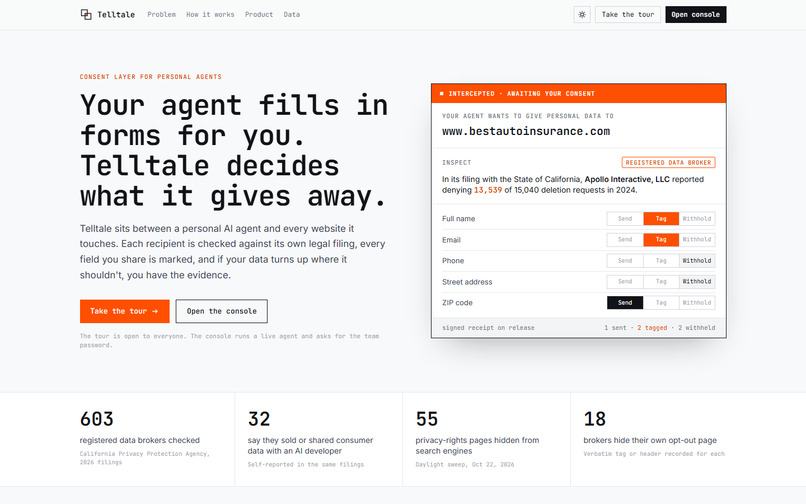806x504 pixels.
Task: Open the Data nav item
Action: point(291,14)
